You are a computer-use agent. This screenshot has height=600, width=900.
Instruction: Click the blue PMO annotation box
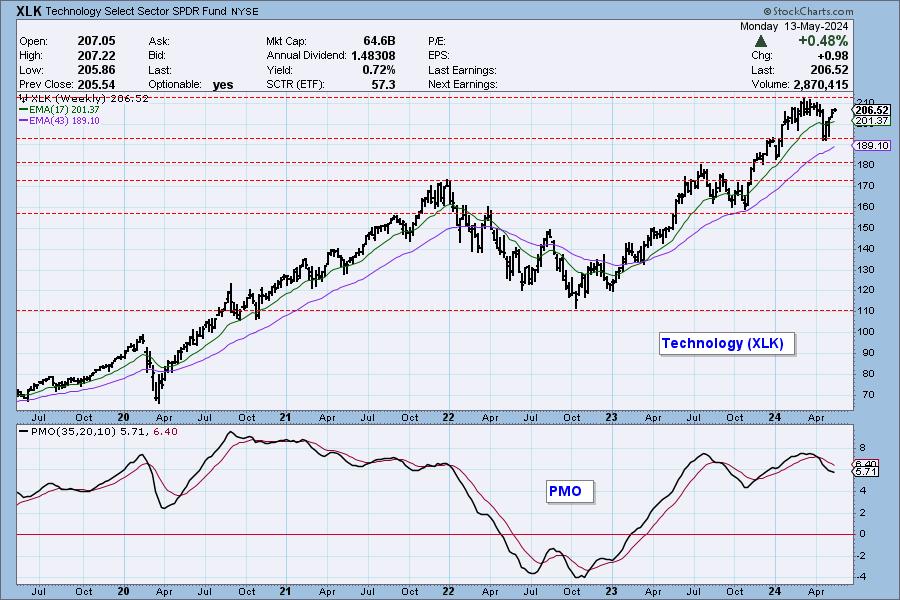point(569,491)
